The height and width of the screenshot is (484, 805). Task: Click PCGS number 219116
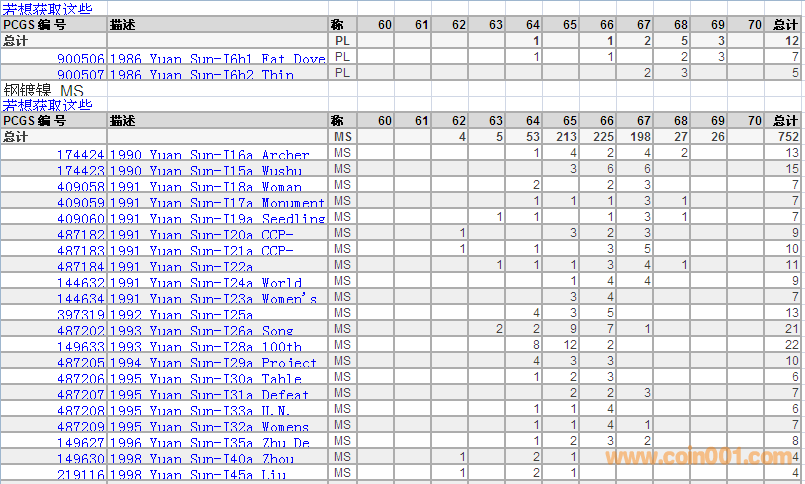80,475
